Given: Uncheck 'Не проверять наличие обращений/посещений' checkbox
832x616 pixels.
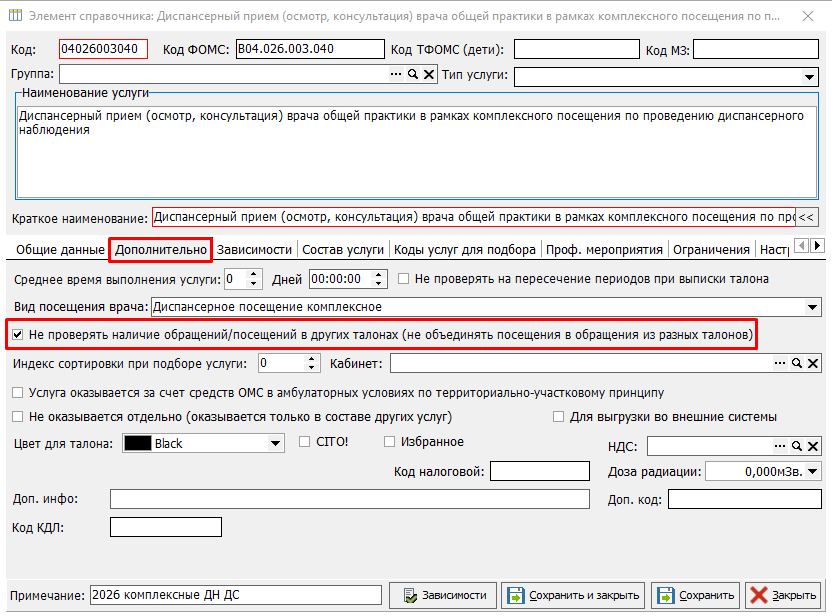Looking at the screenshot, I should click(x=18, y=335).
